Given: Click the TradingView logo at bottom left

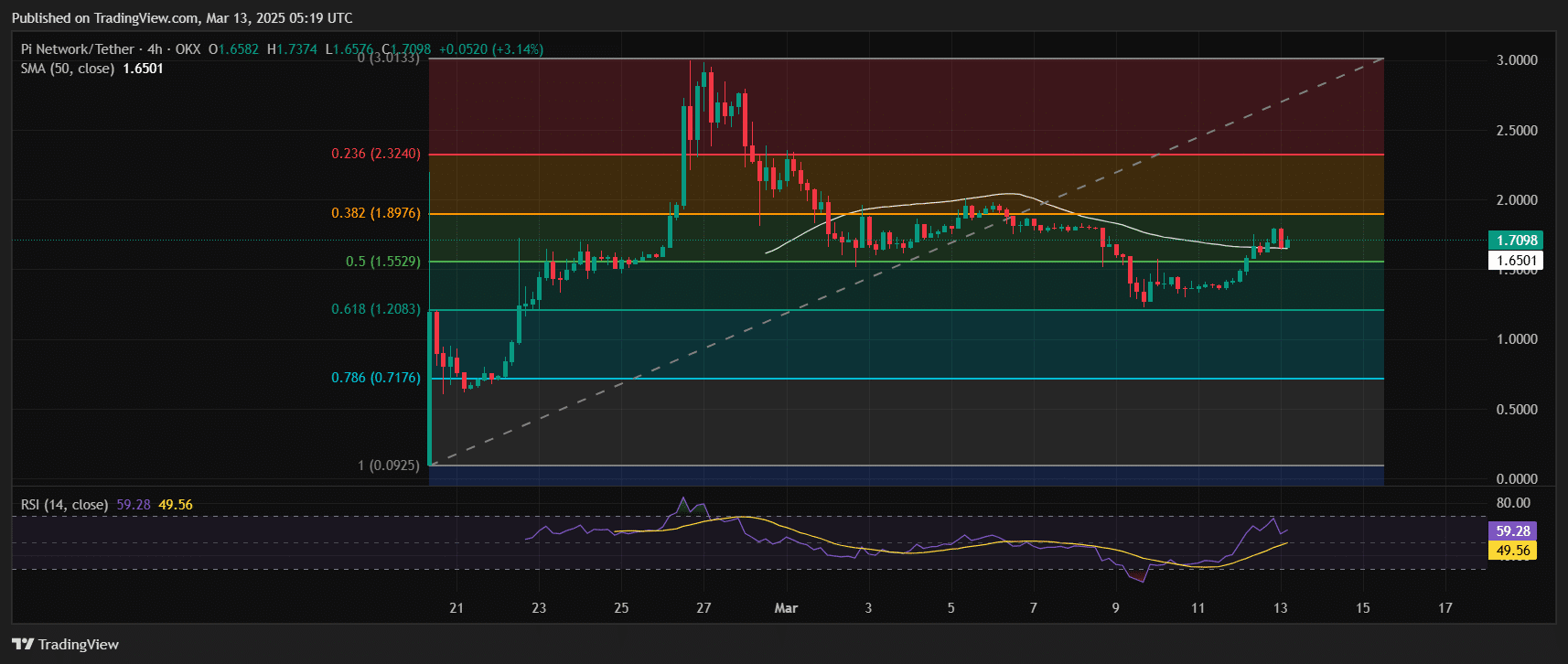Looking at the screenshot, I should tap(65, 644).
